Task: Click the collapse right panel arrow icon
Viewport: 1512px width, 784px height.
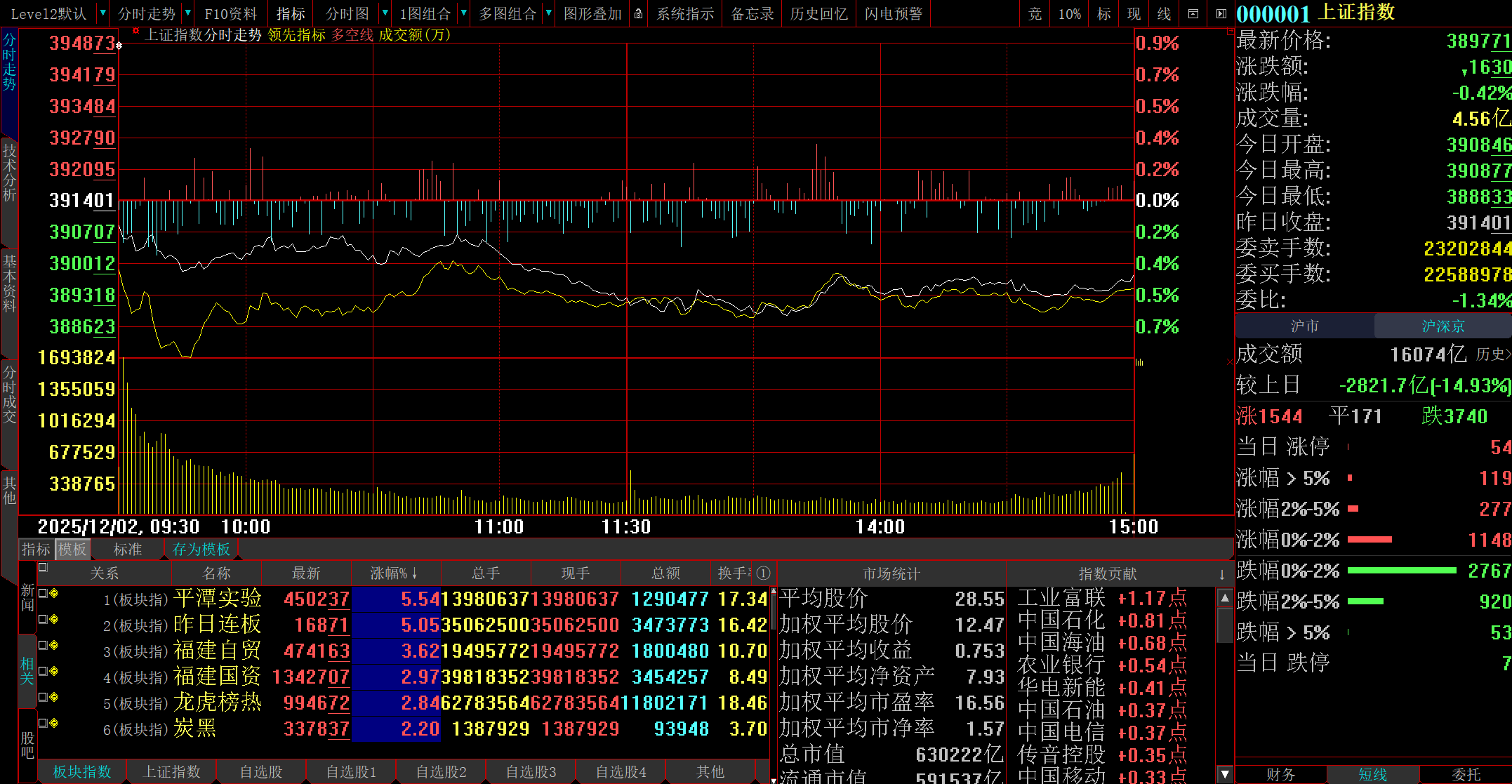Action: tap(1221, 14)
